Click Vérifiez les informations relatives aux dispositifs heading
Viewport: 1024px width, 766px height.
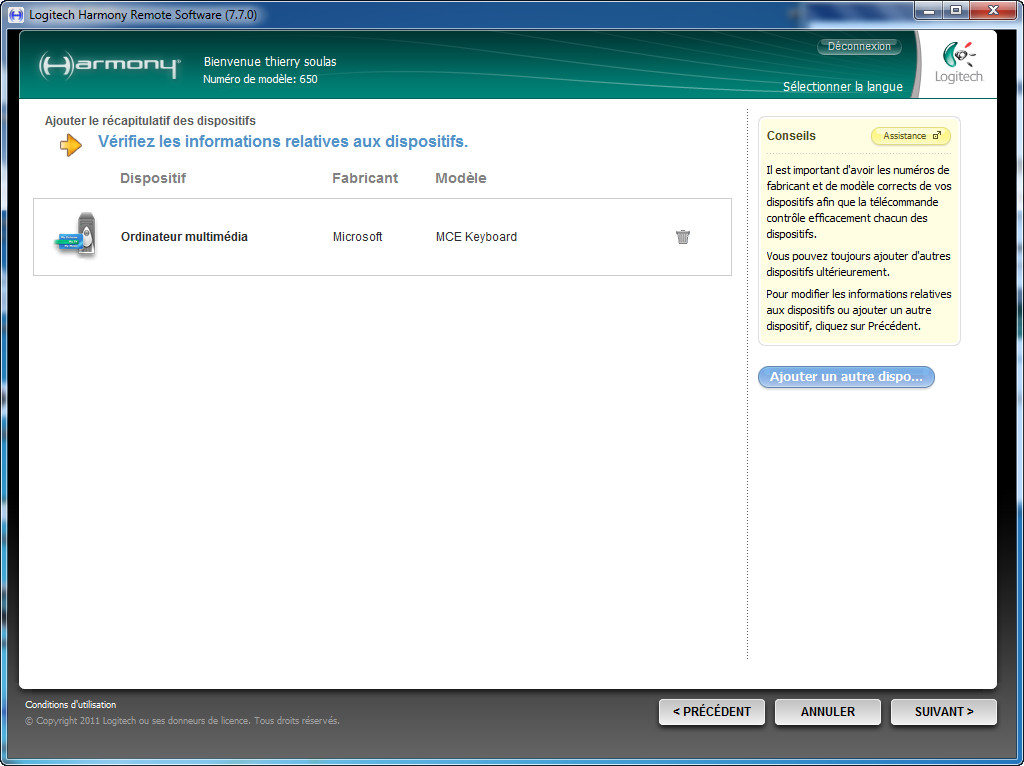tap(283, 142)
